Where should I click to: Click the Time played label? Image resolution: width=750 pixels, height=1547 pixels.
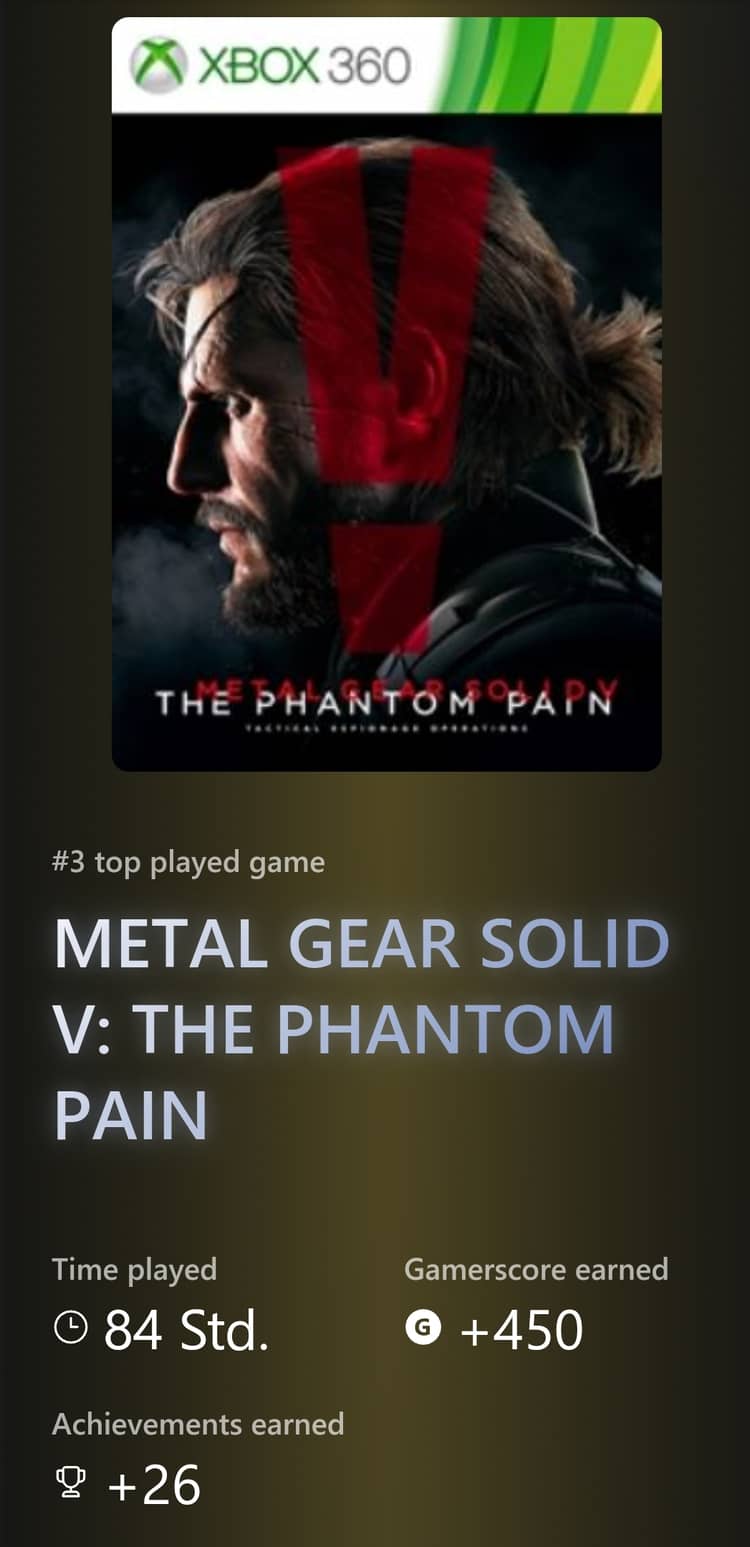click(x=134, y=1270)
